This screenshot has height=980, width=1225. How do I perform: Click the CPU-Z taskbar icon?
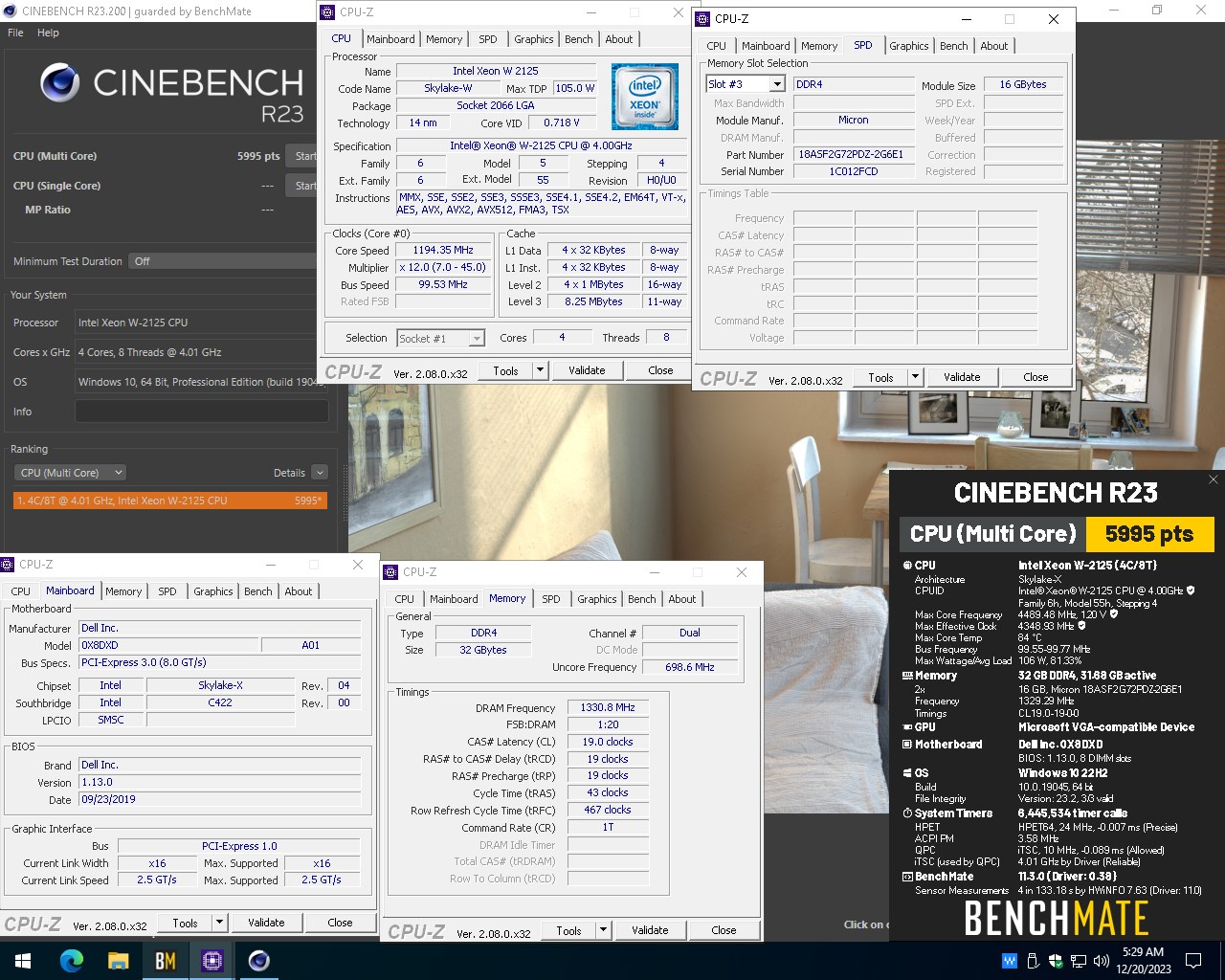click(x=212, y=960)
